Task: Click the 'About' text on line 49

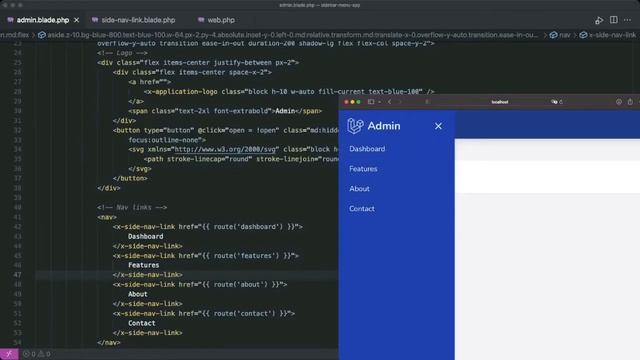Action: click(138, 294)
